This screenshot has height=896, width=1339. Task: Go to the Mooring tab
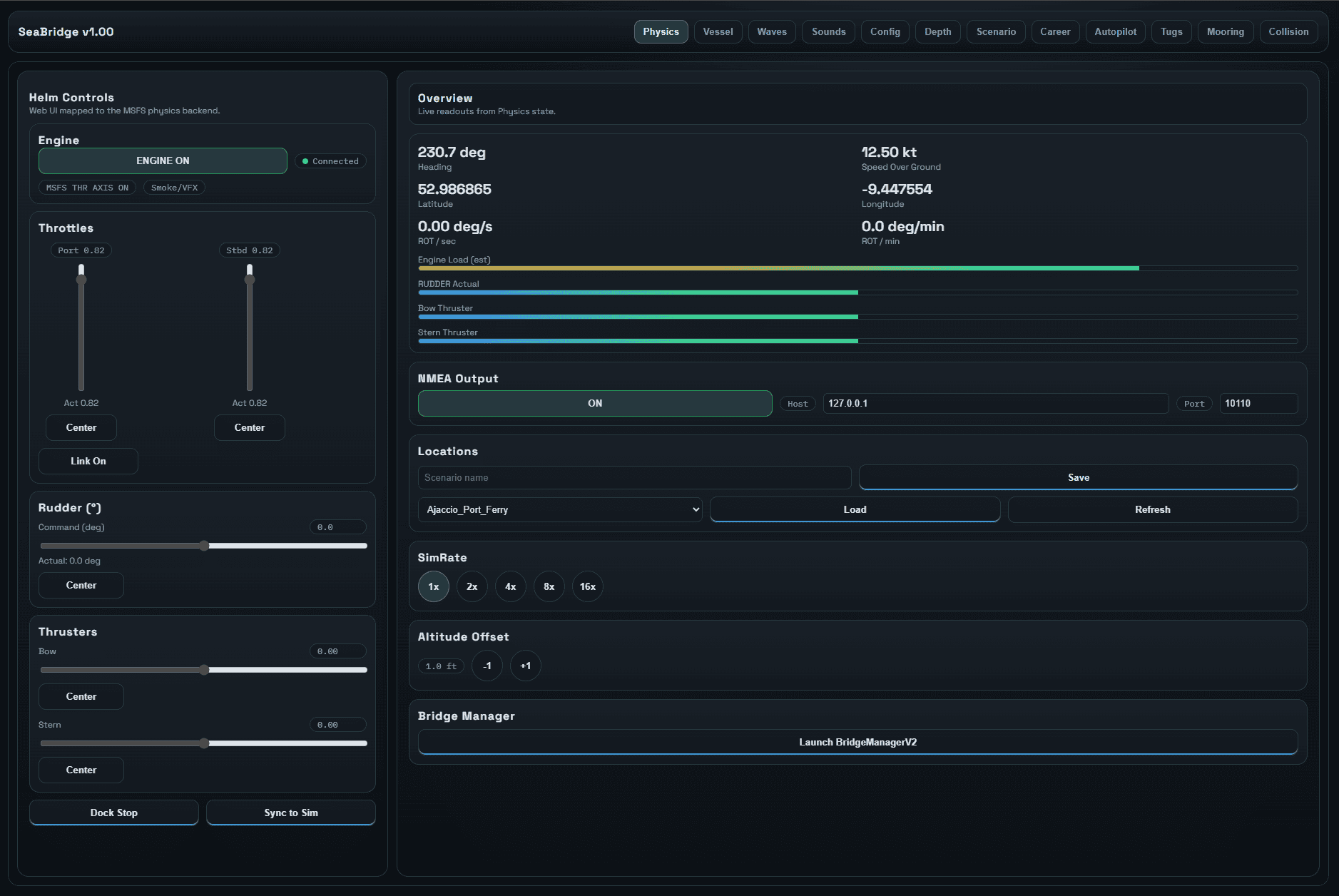tap(1225, 32)
